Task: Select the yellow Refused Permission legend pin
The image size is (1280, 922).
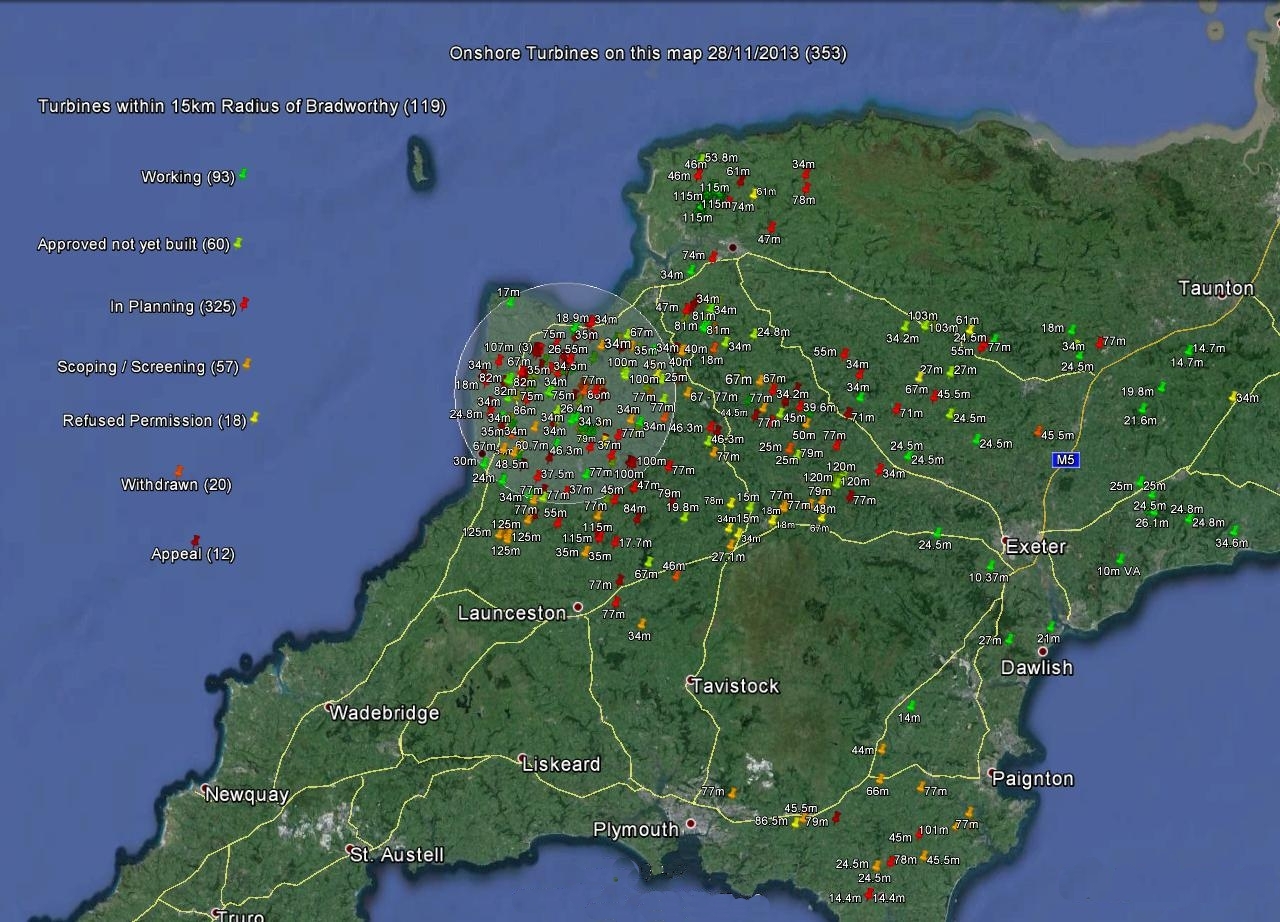Action: click(254, 417)
